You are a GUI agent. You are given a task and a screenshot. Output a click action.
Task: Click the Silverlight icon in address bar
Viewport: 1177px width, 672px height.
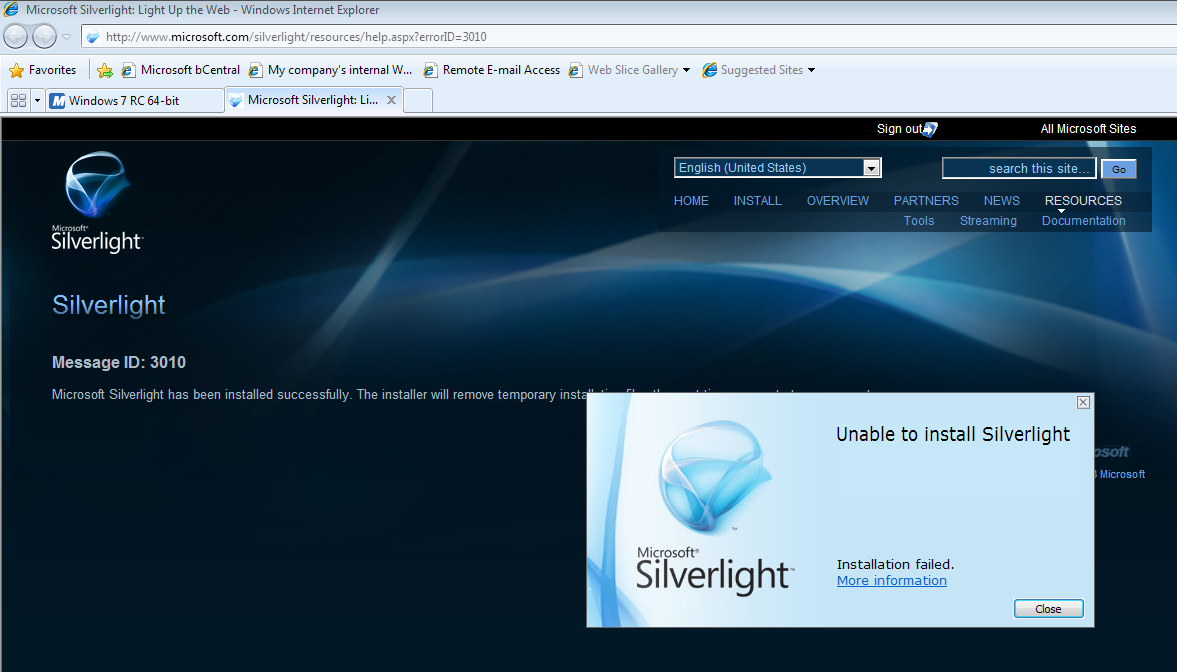pos(93,37)
